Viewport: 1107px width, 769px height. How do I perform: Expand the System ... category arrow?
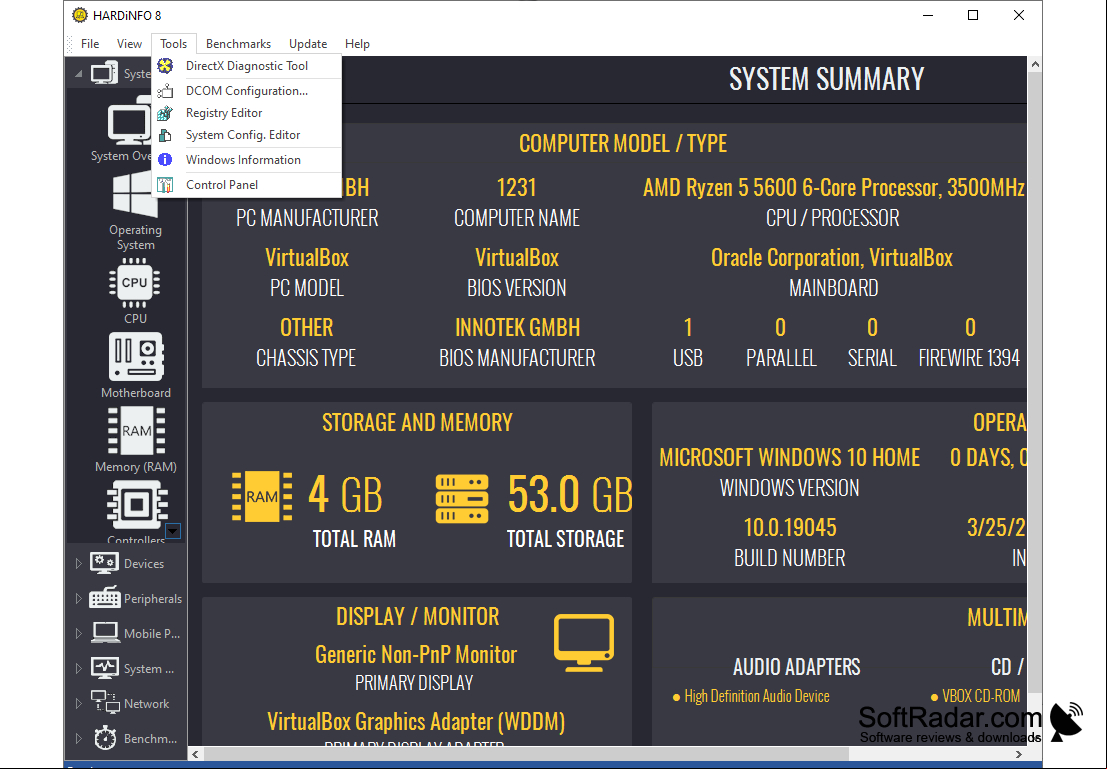78,668
